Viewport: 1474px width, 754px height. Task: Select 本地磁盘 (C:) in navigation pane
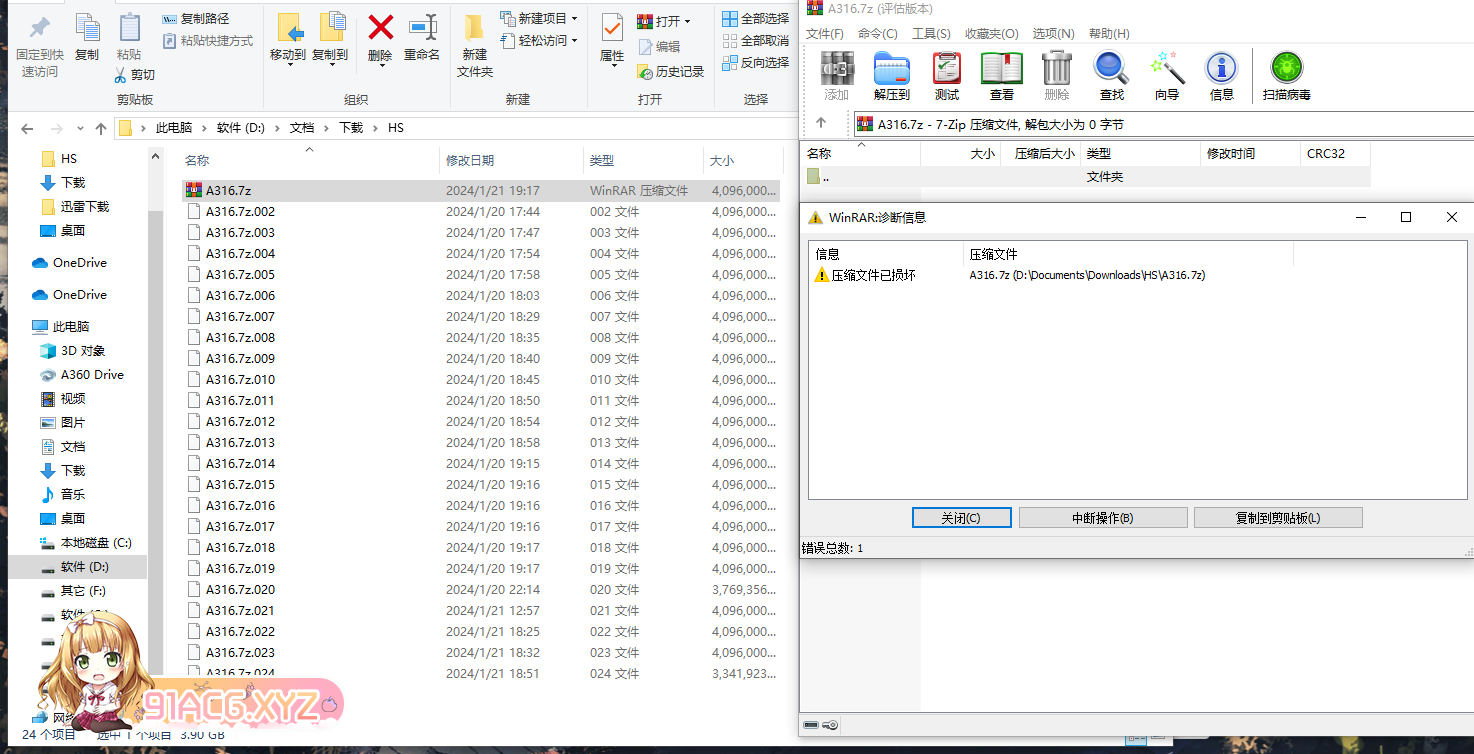pyautogui.click(x=96, y=543)
